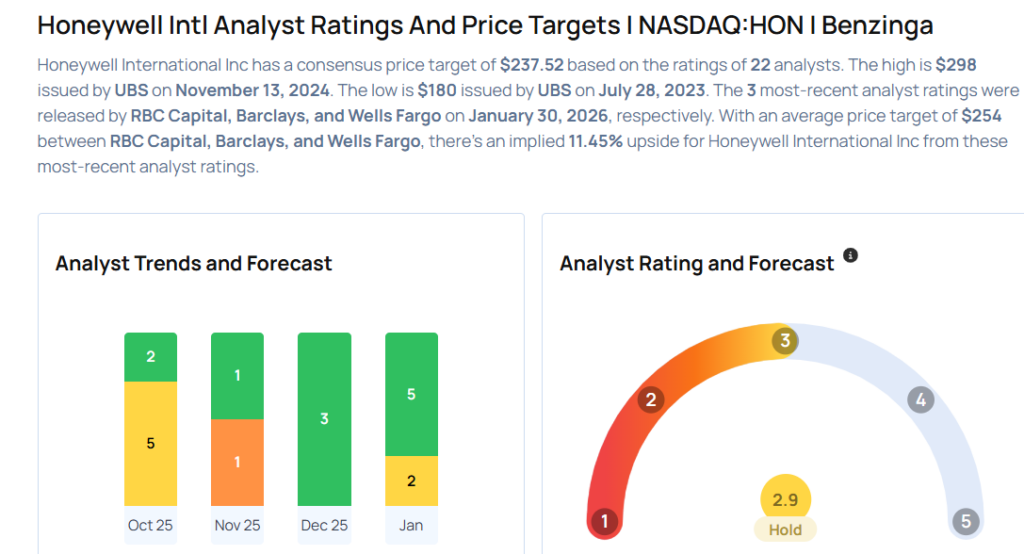Click the red number 1 gauge marker
This screenshot has height=554, width=1024.
(602, 521)
